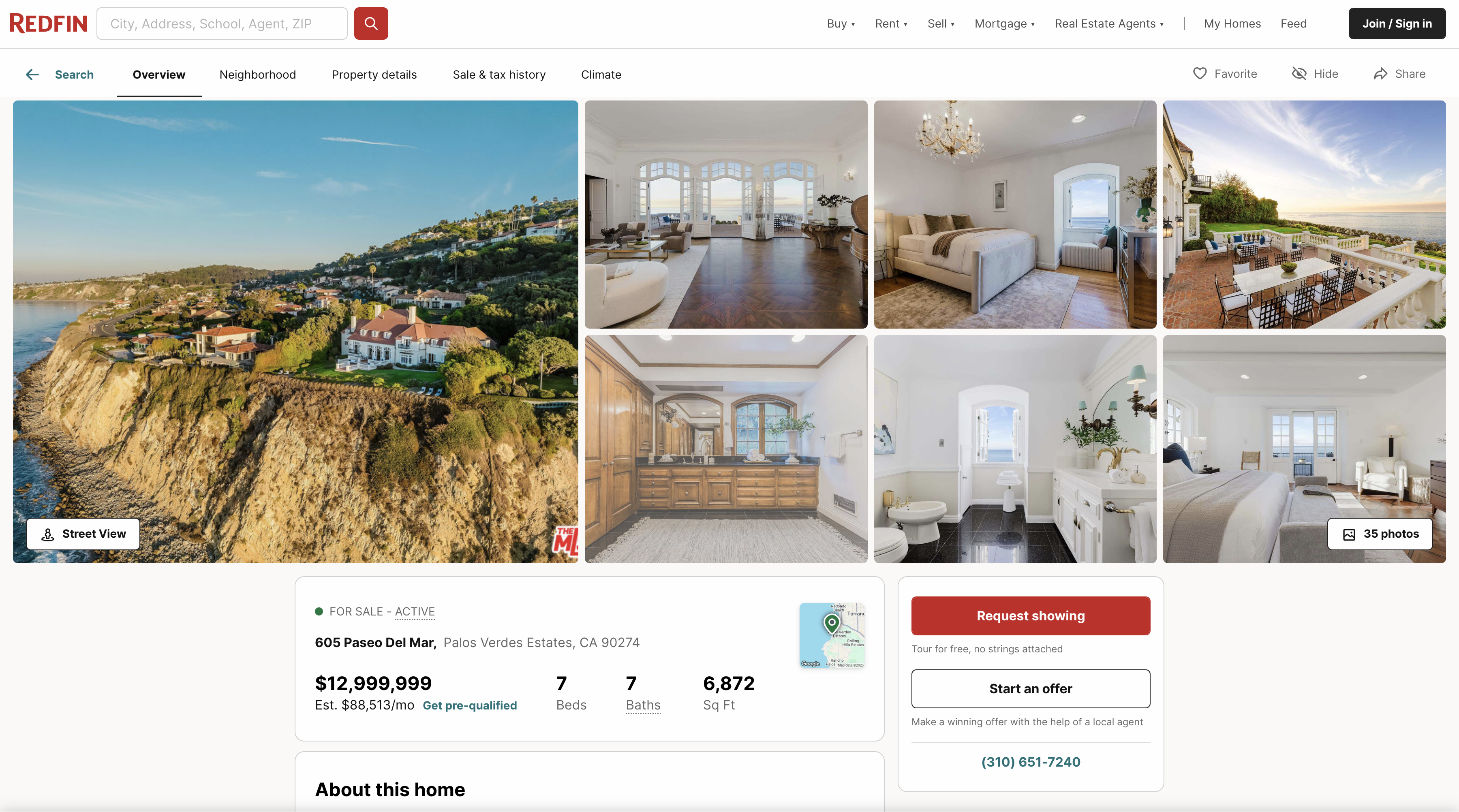1459x812 pixels.
Task: Click the Get pre-qualified link
Action: [470, 705]
